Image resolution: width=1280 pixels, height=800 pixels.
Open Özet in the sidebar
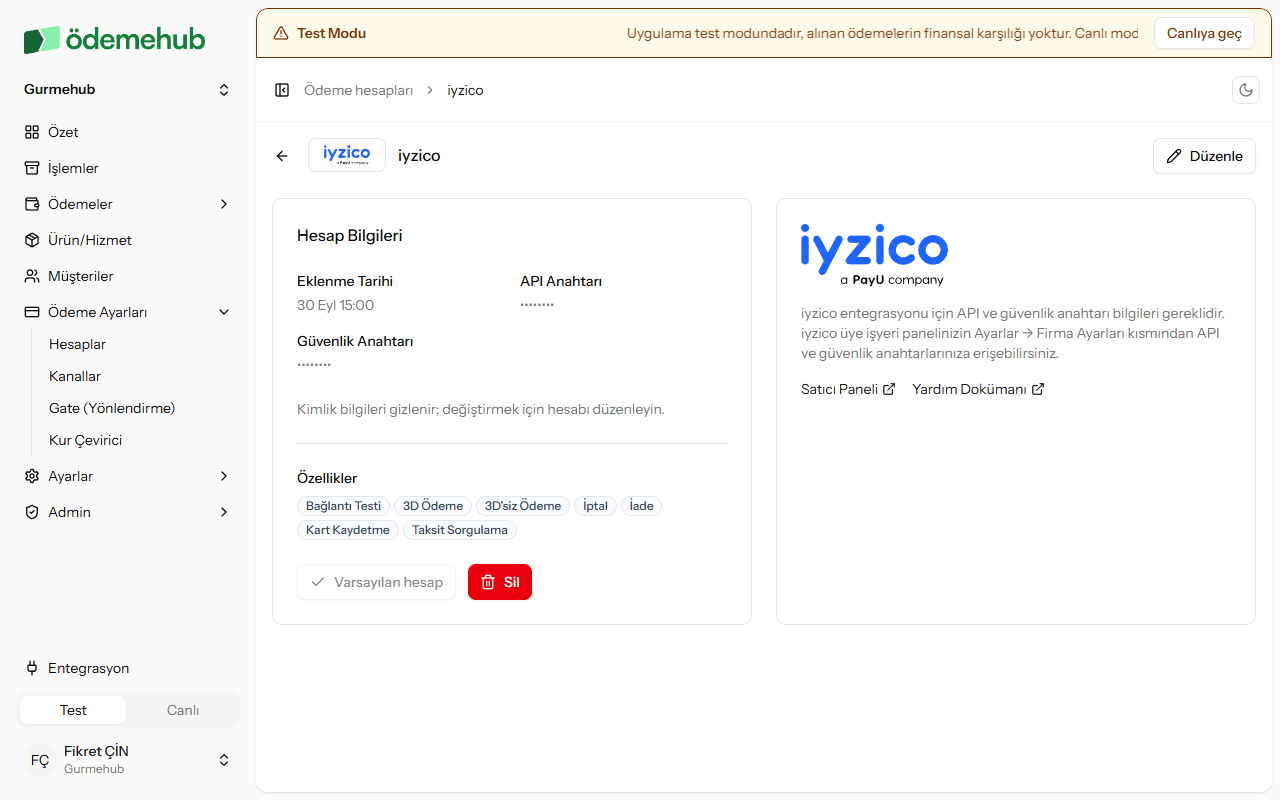[128, 132]
